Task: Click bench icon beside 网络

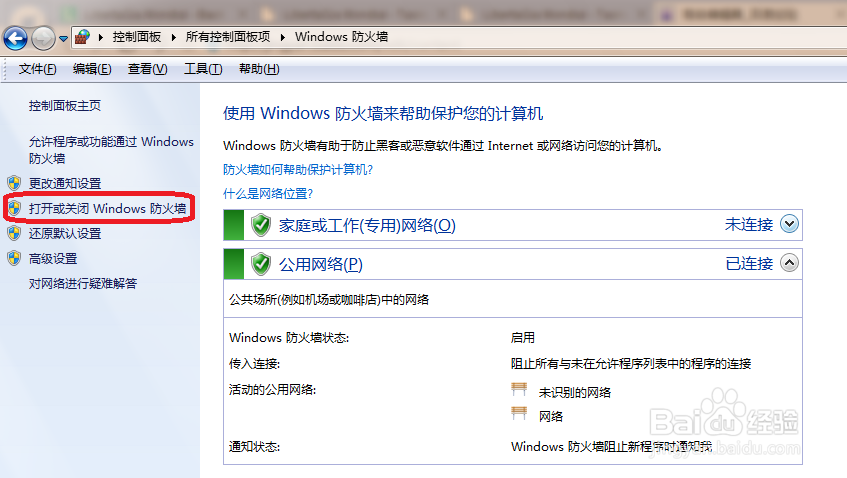Action: 519,413
